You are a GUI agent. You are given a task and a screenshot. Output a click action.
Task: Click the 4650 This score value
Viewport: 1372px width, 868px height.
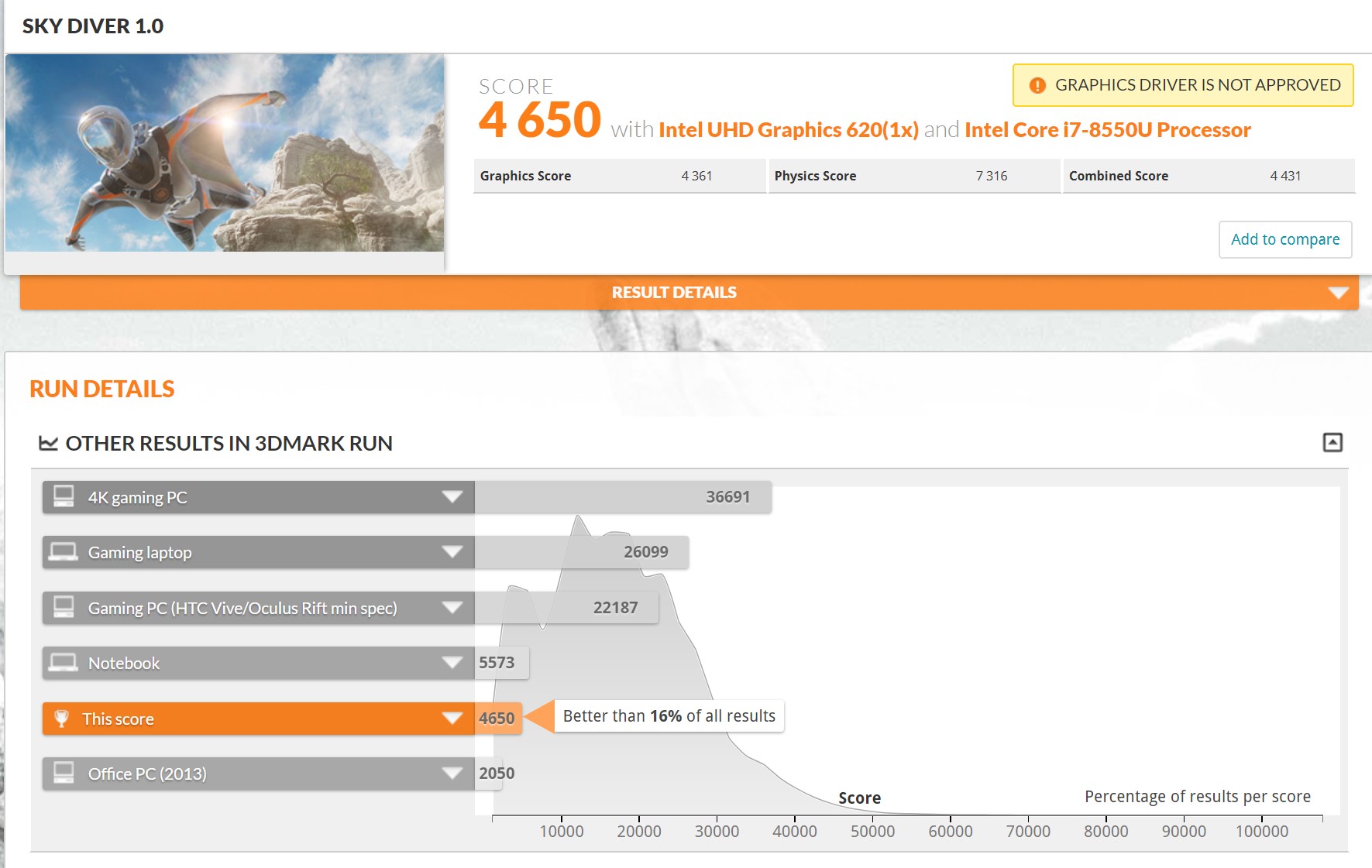coord(497,719)
